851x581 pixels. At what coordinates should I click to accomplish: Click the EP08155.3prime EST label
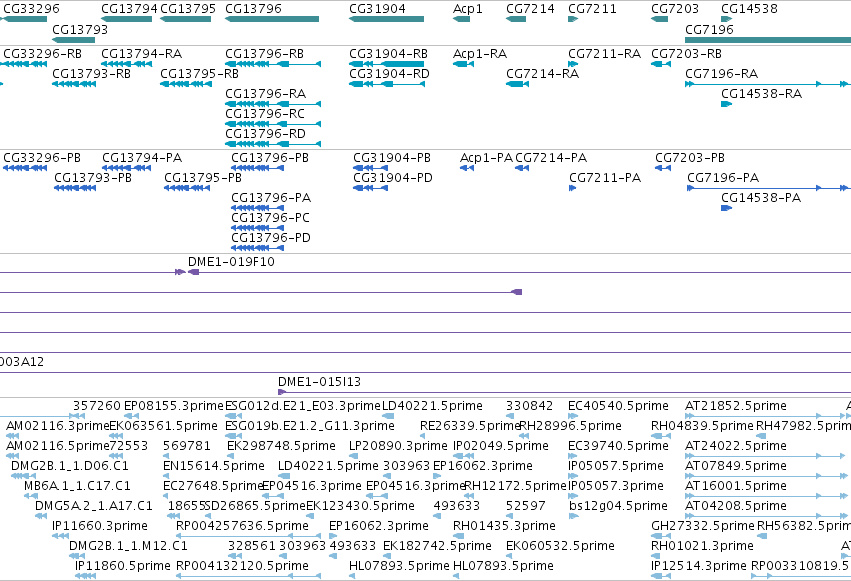tap(174, 406)
